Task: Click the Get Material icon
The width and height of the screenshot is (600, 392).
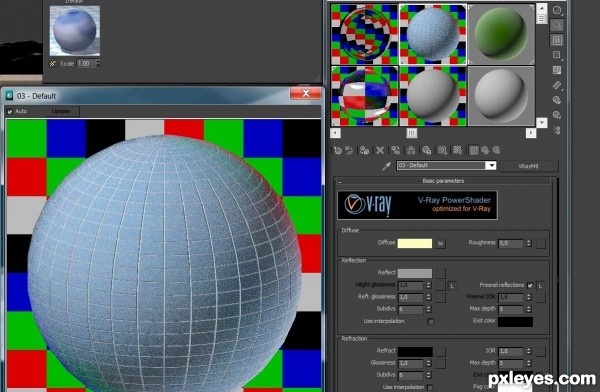Action: coord(338,150)
